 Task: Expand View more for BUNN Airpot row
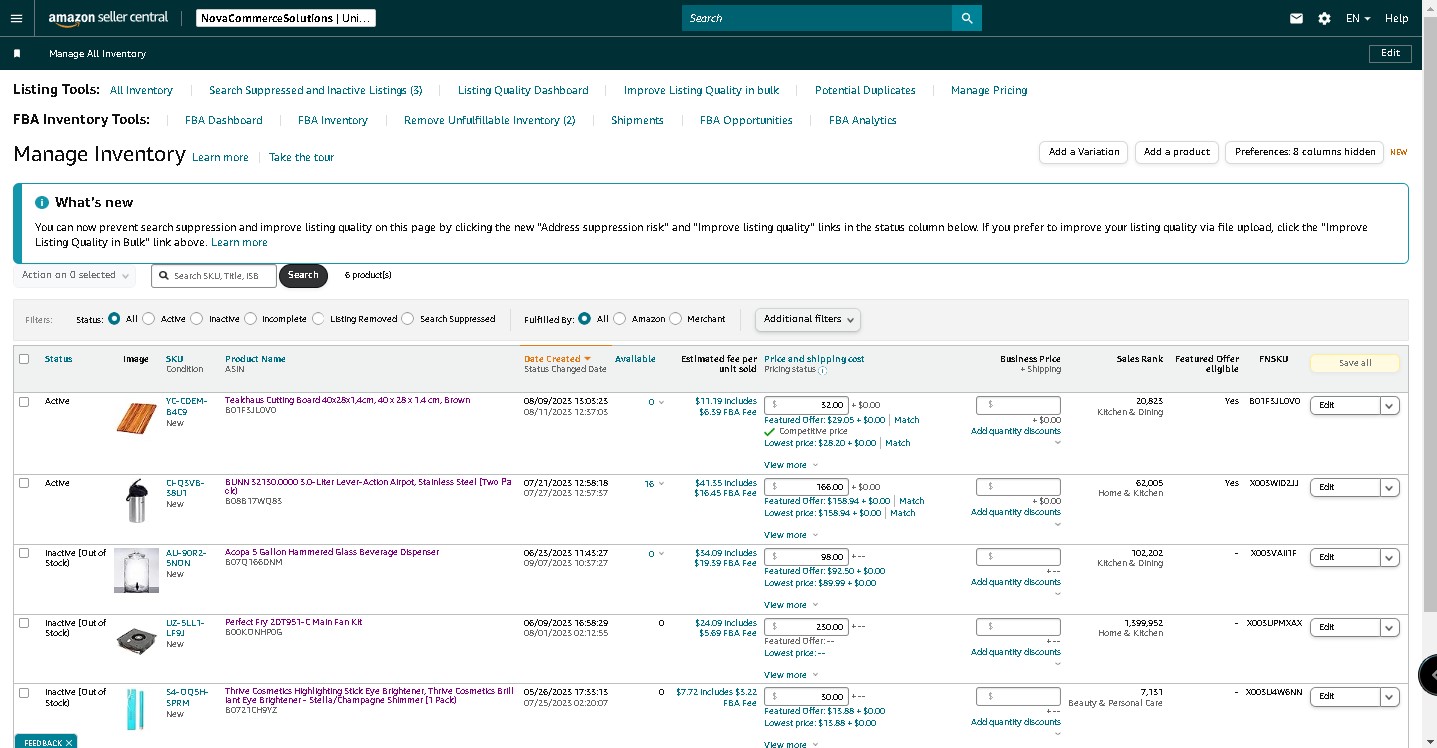pos(791,535)
